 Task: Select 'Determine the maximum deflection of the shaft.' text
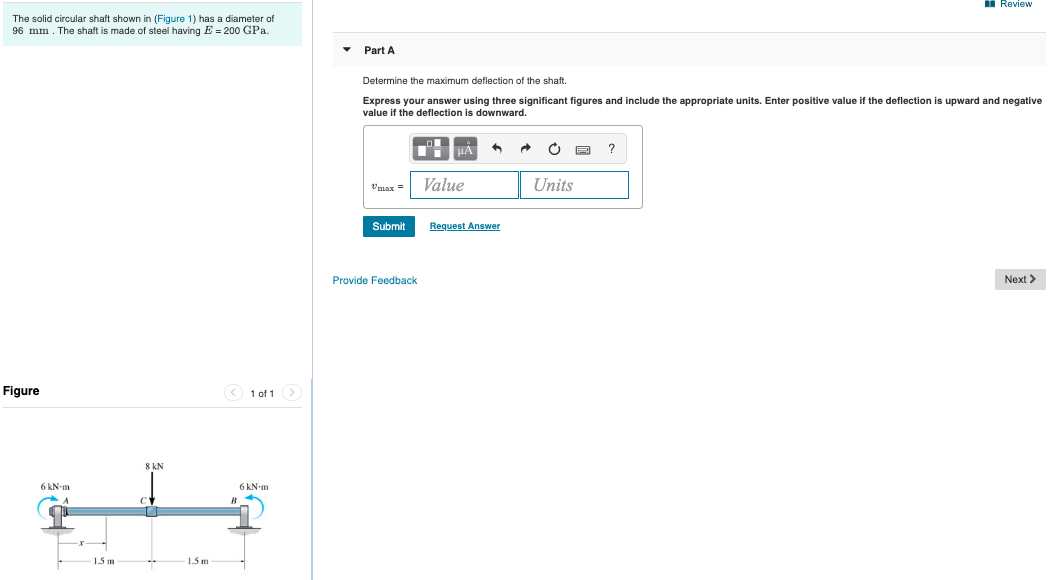click(465, 81)
